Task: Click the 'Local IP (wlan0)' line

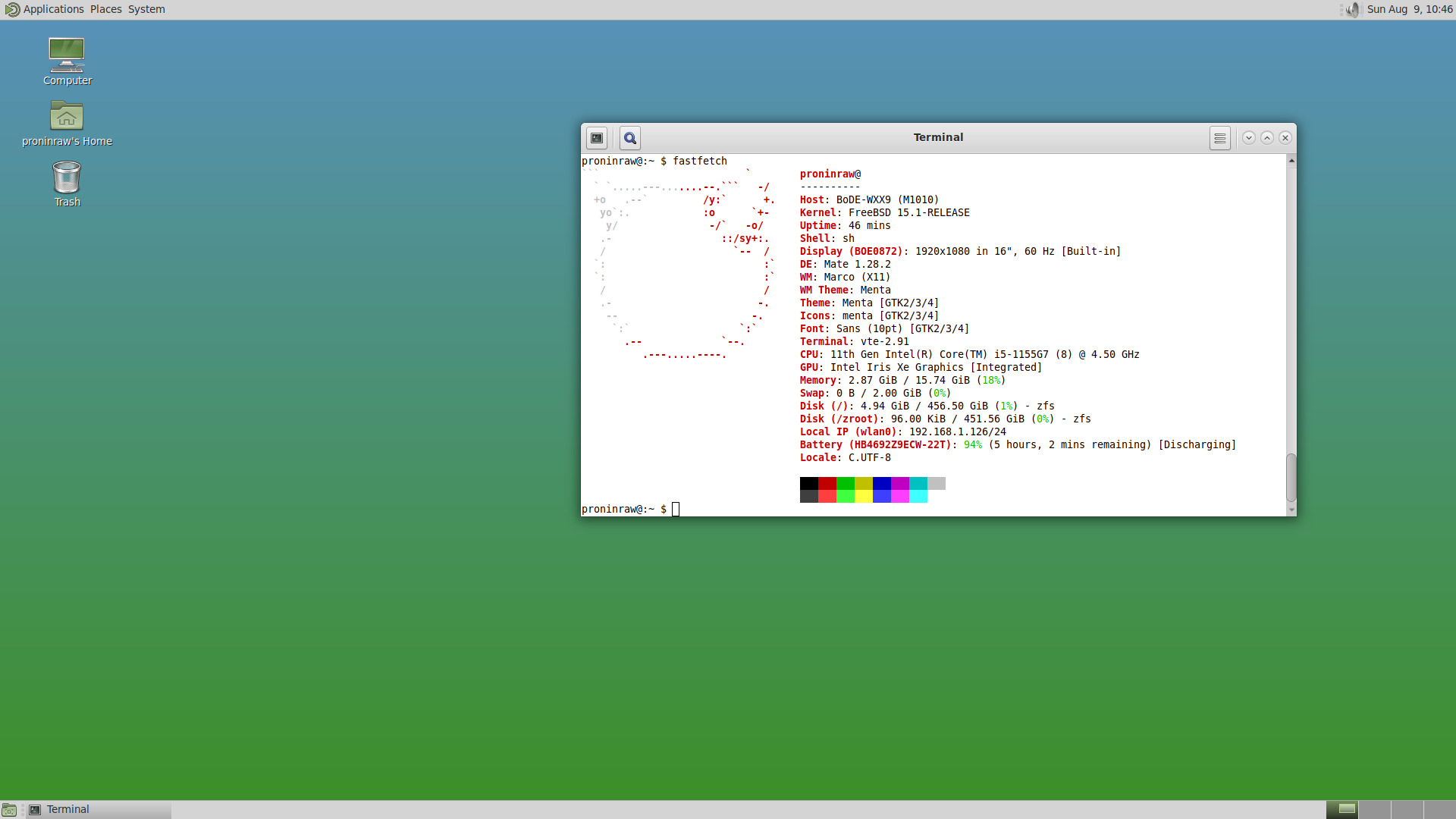Action: pyautogui.click(x=903, y=432)
